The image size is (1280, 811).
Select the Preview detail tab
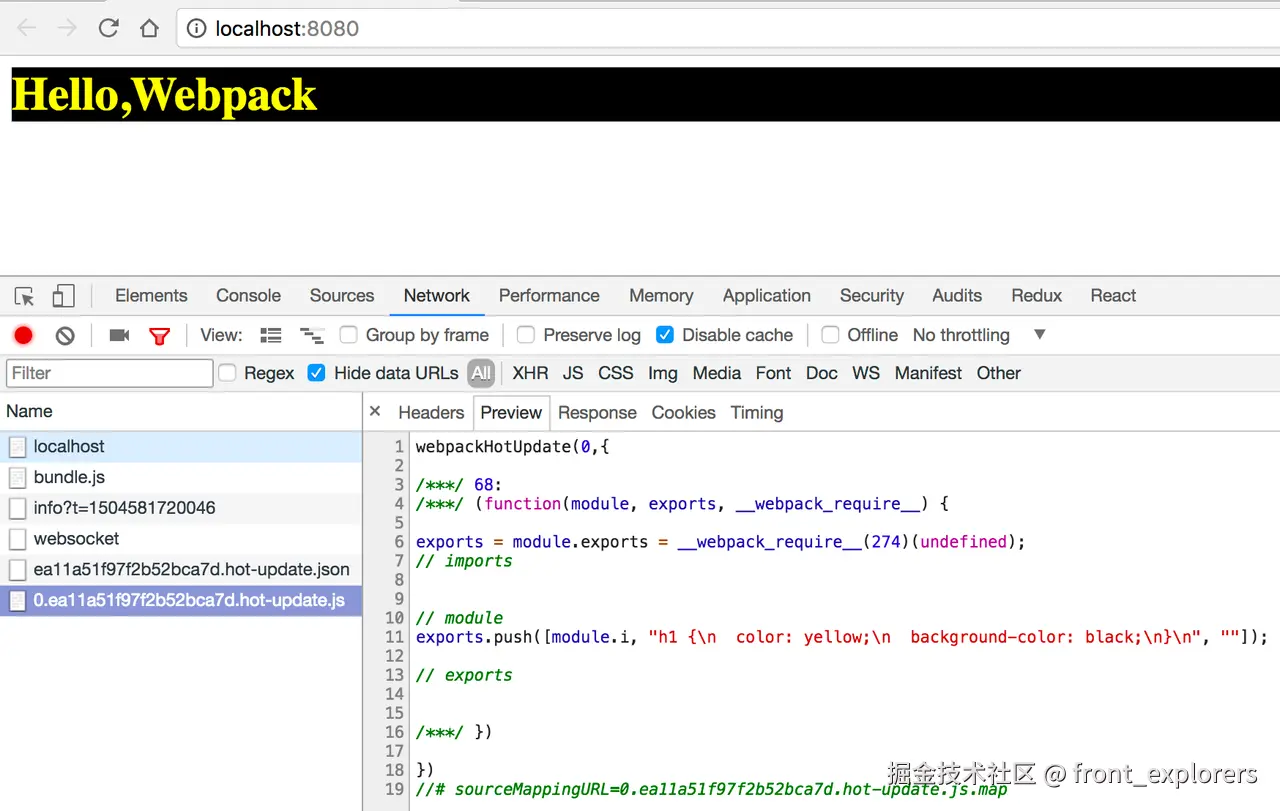(511, 412)
